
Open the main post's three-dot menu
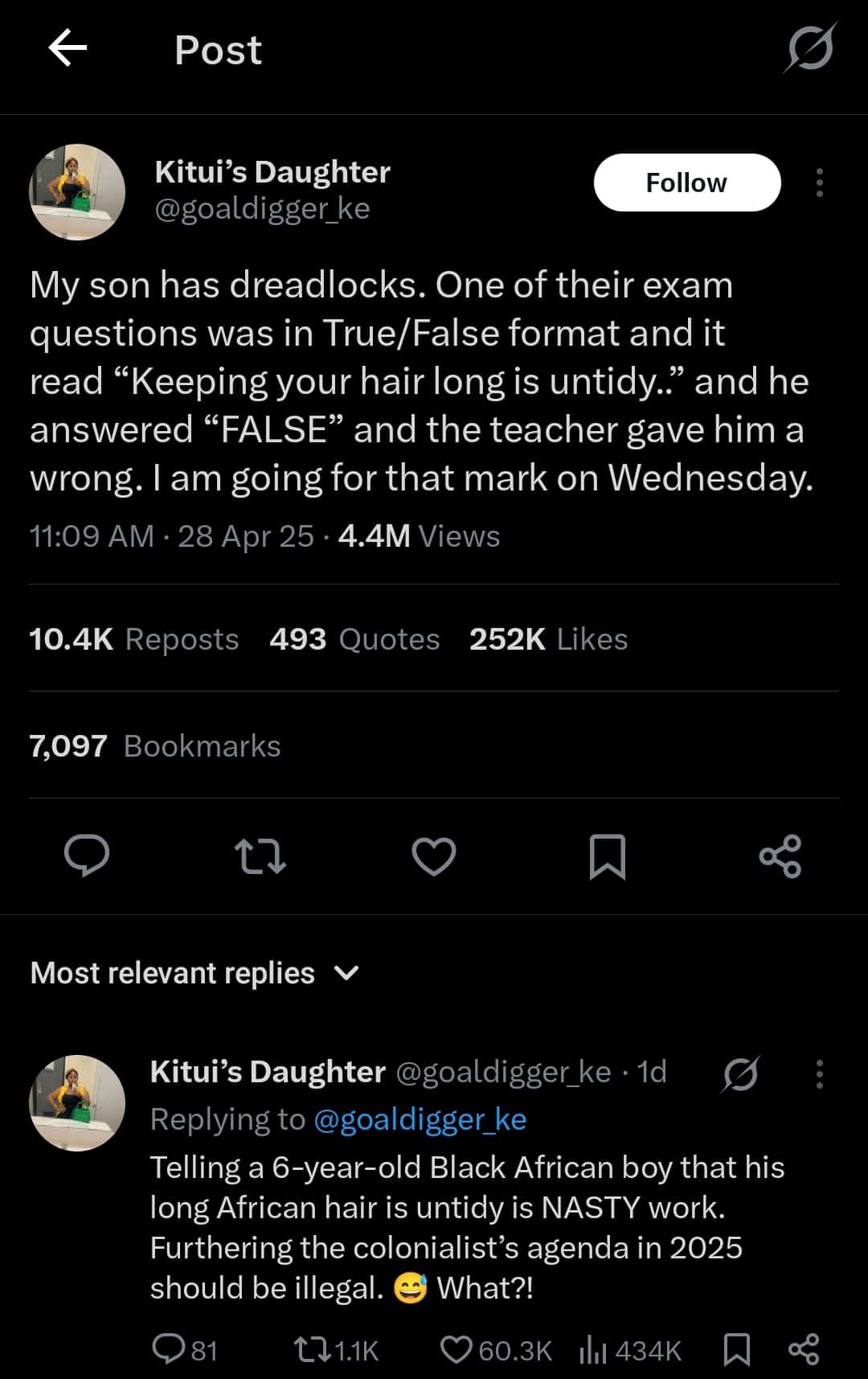819,183
